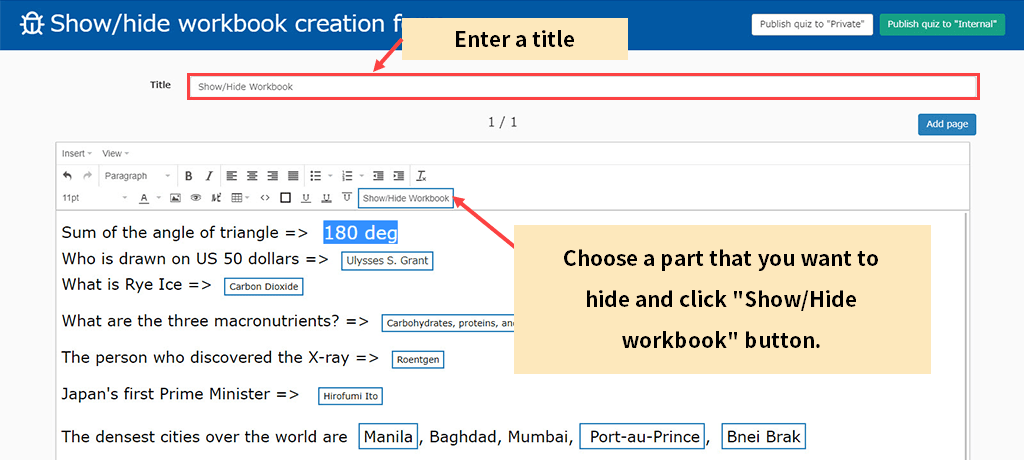This screenshot has height=460, width=1024.
Task: Open the source code view icon
Action: 265,198
